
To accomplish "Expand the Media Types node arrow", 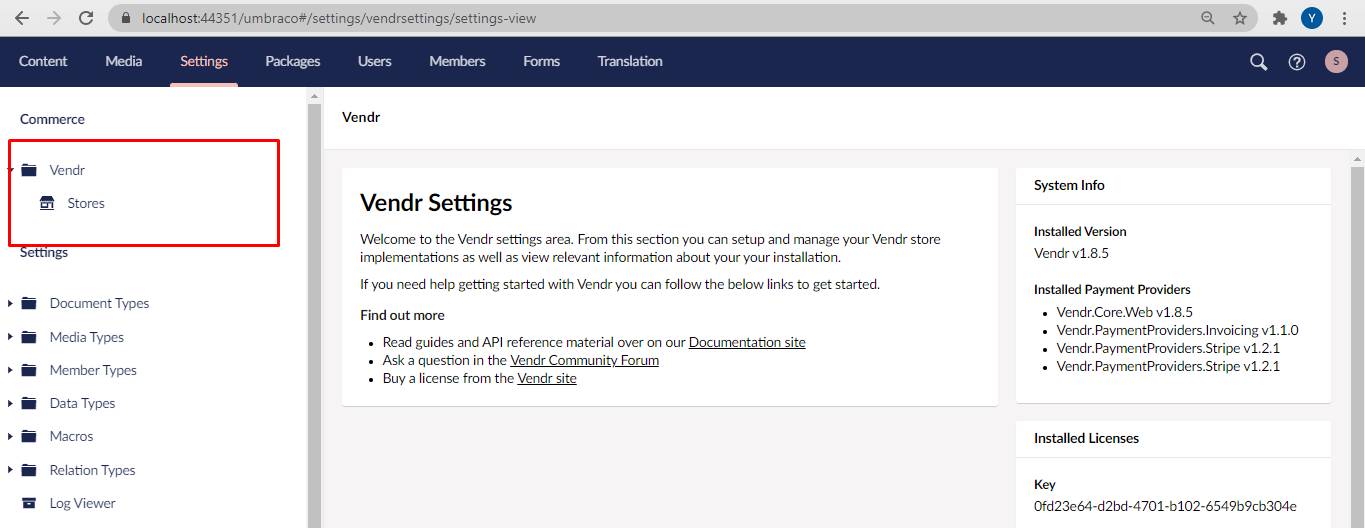I will click(x=10, y=337).
